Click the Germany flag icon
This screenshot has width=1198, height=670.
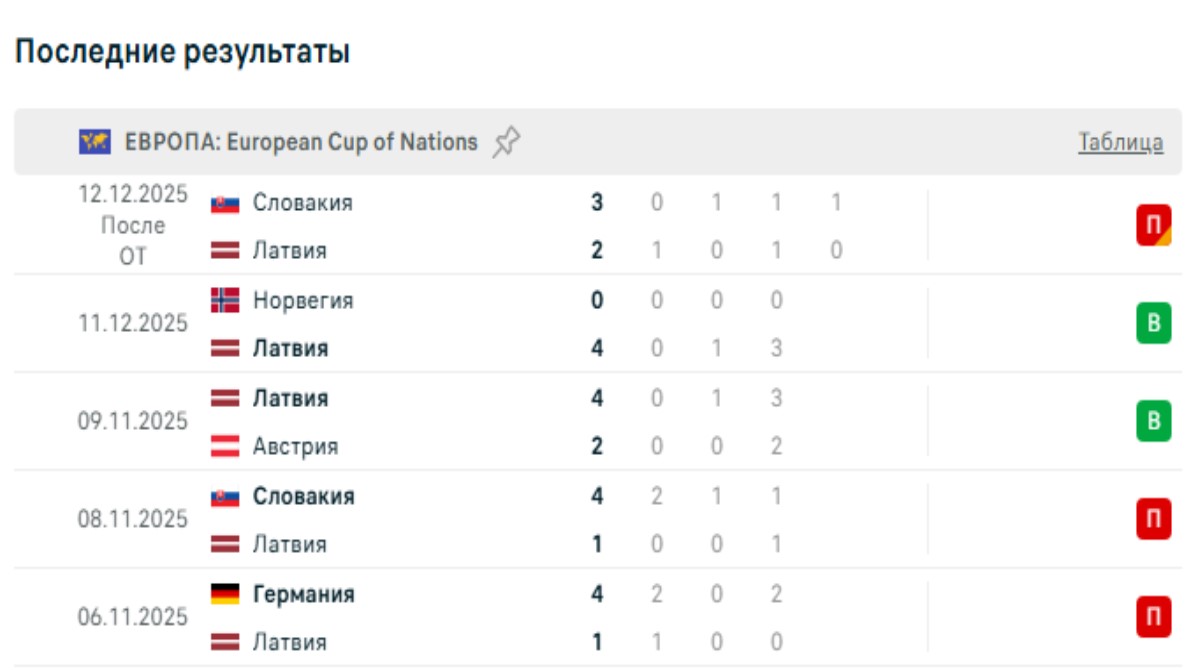pyautogui.click(x=225, y=594)
